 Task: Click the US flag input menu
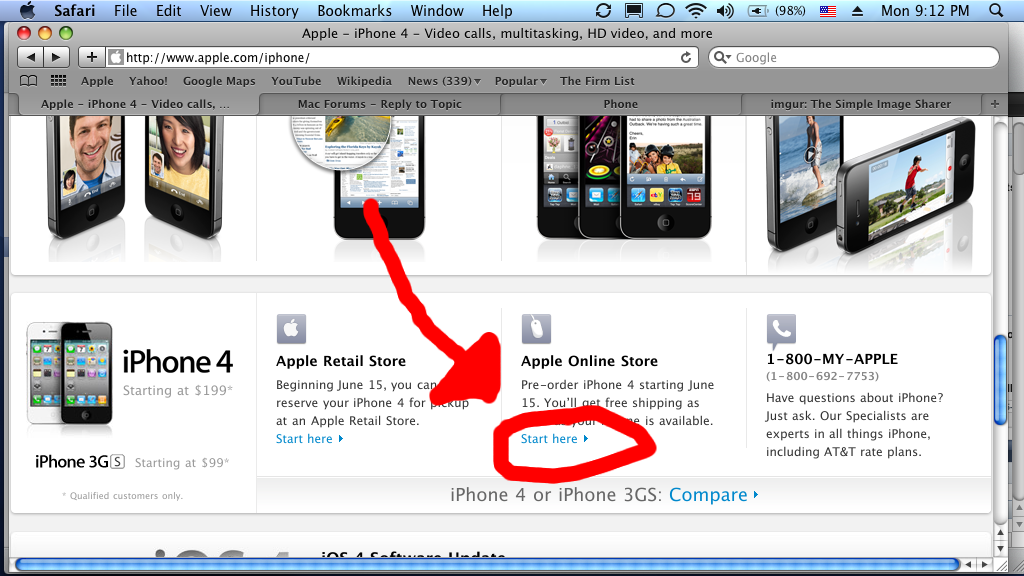(828, 11)
